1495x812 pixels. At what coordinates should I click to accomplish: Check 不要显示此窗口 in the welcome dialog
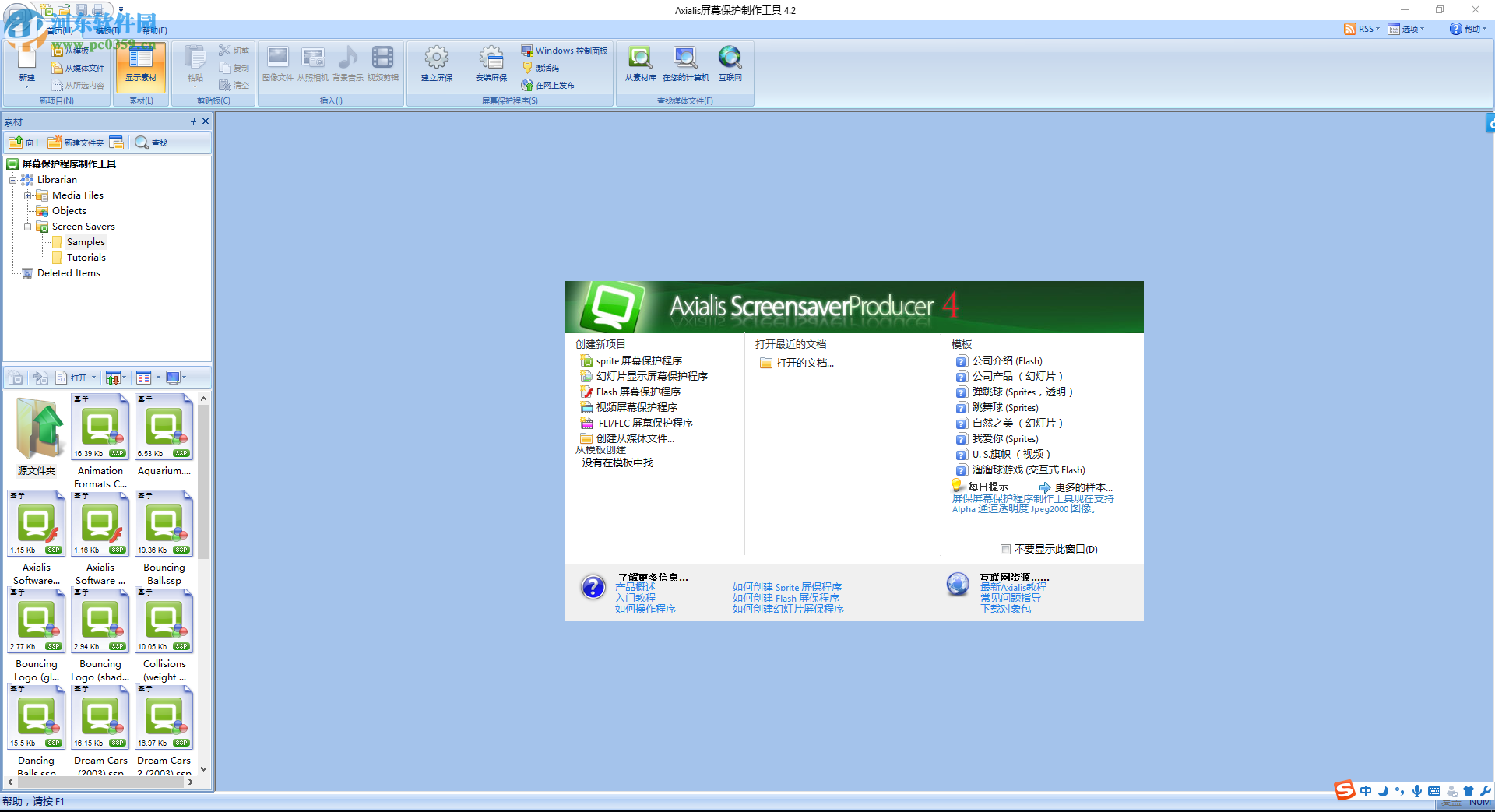pos(1005,549)
